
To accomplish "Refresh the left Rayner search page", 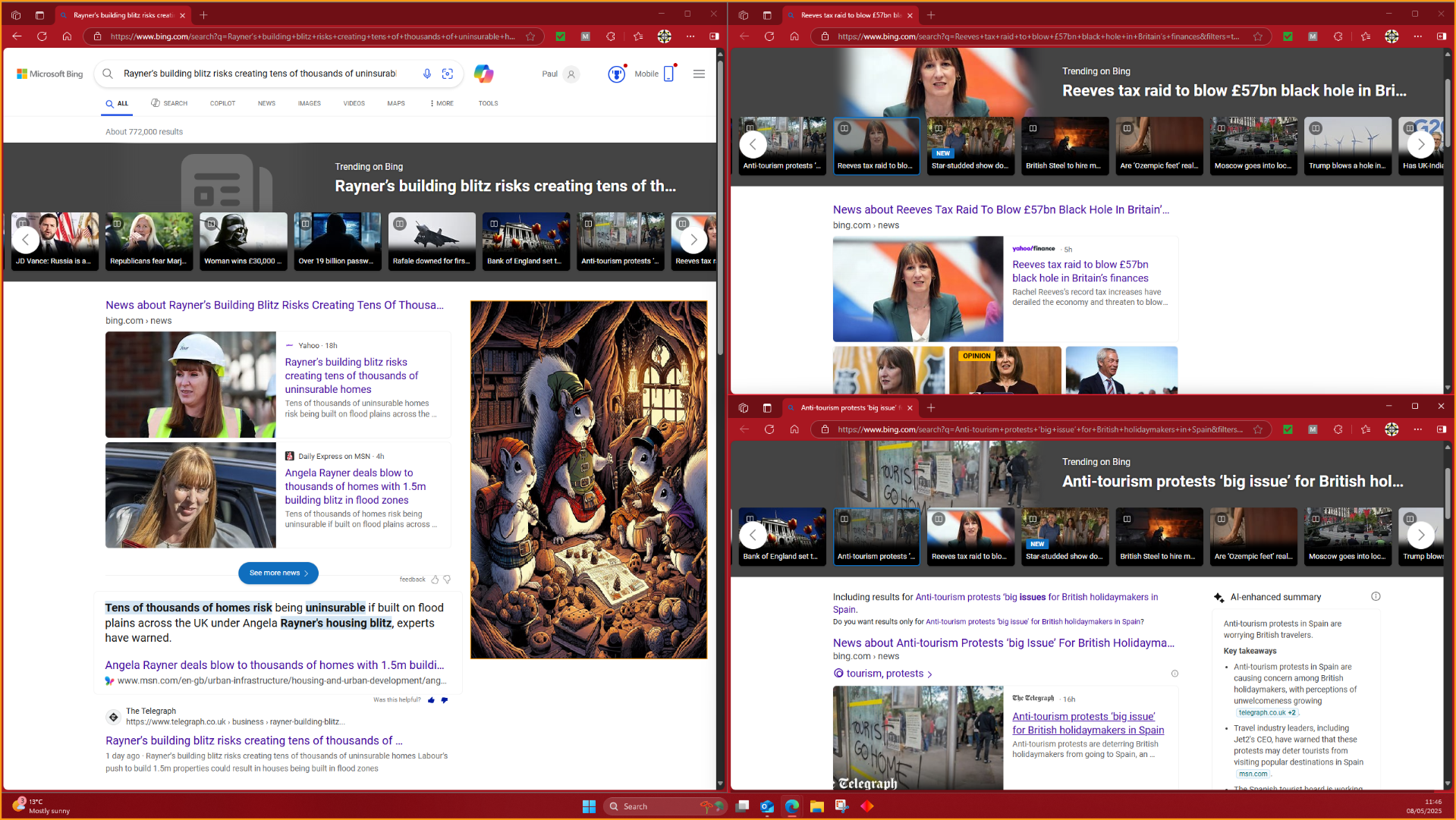I will 42,36.
